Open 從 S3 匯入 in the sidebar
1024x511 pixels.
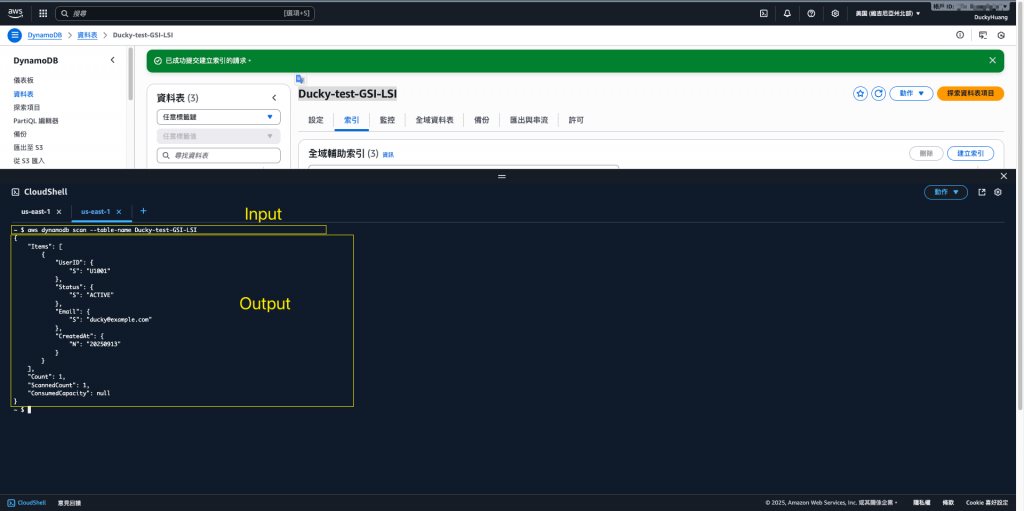coord(29,161)
